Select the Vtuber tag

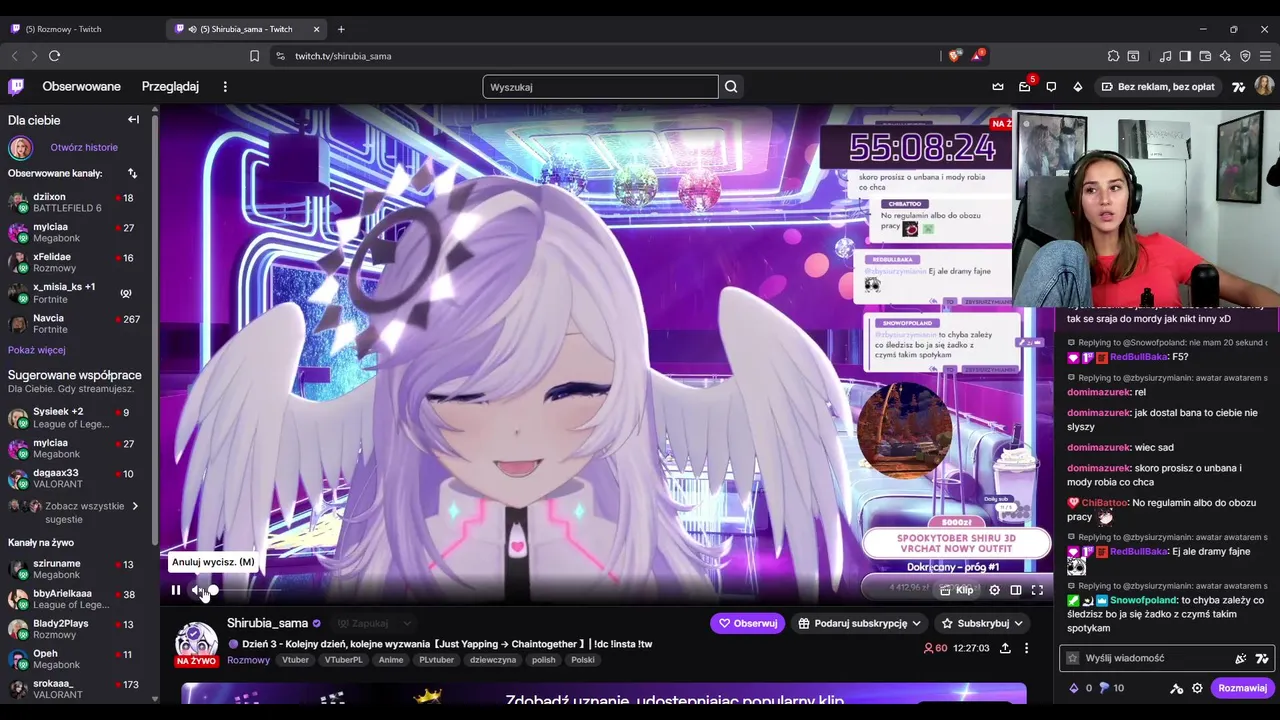pyautogui.click(x=295, y=660)
